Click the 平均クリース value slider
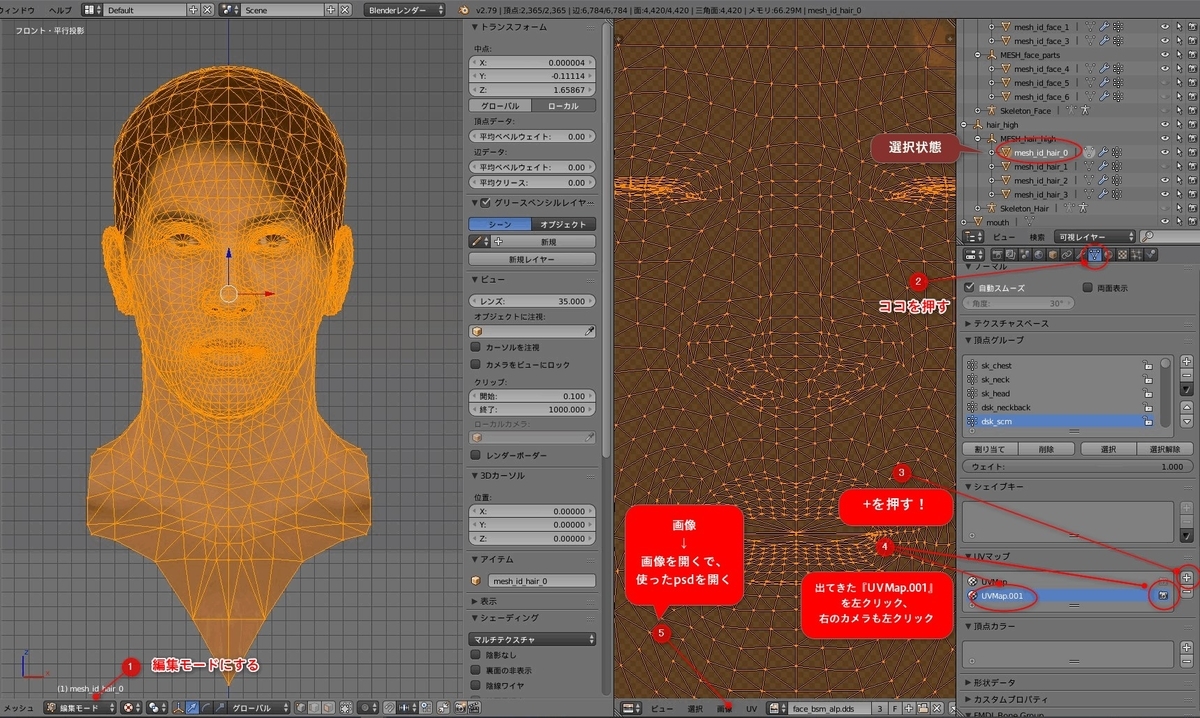 533,183
